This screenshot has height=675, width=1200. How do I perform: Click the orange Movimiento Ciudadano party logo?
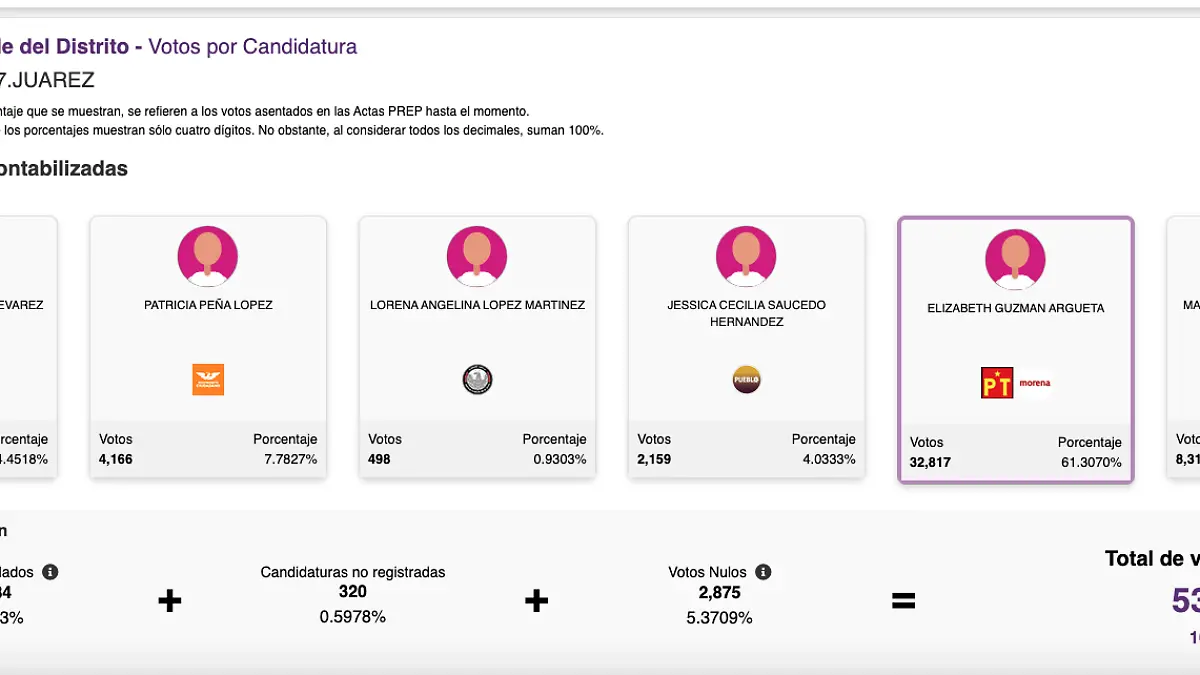208,380
